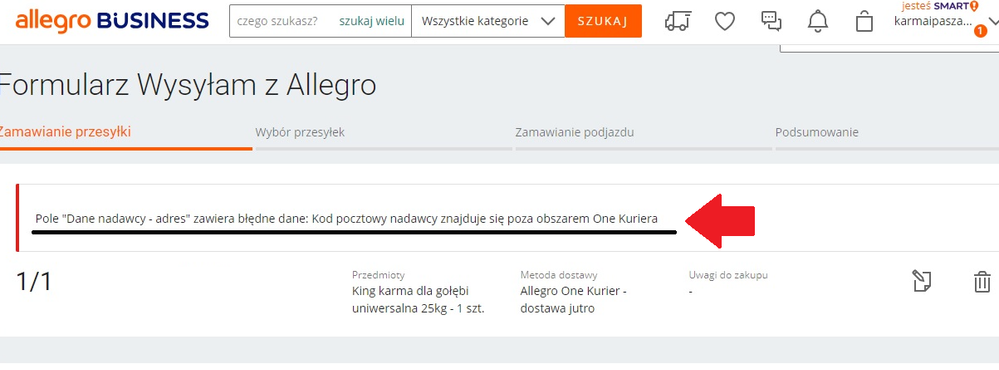
Task: Click the Dane nadawcy error message text
Action: click(x=346, y=219)
